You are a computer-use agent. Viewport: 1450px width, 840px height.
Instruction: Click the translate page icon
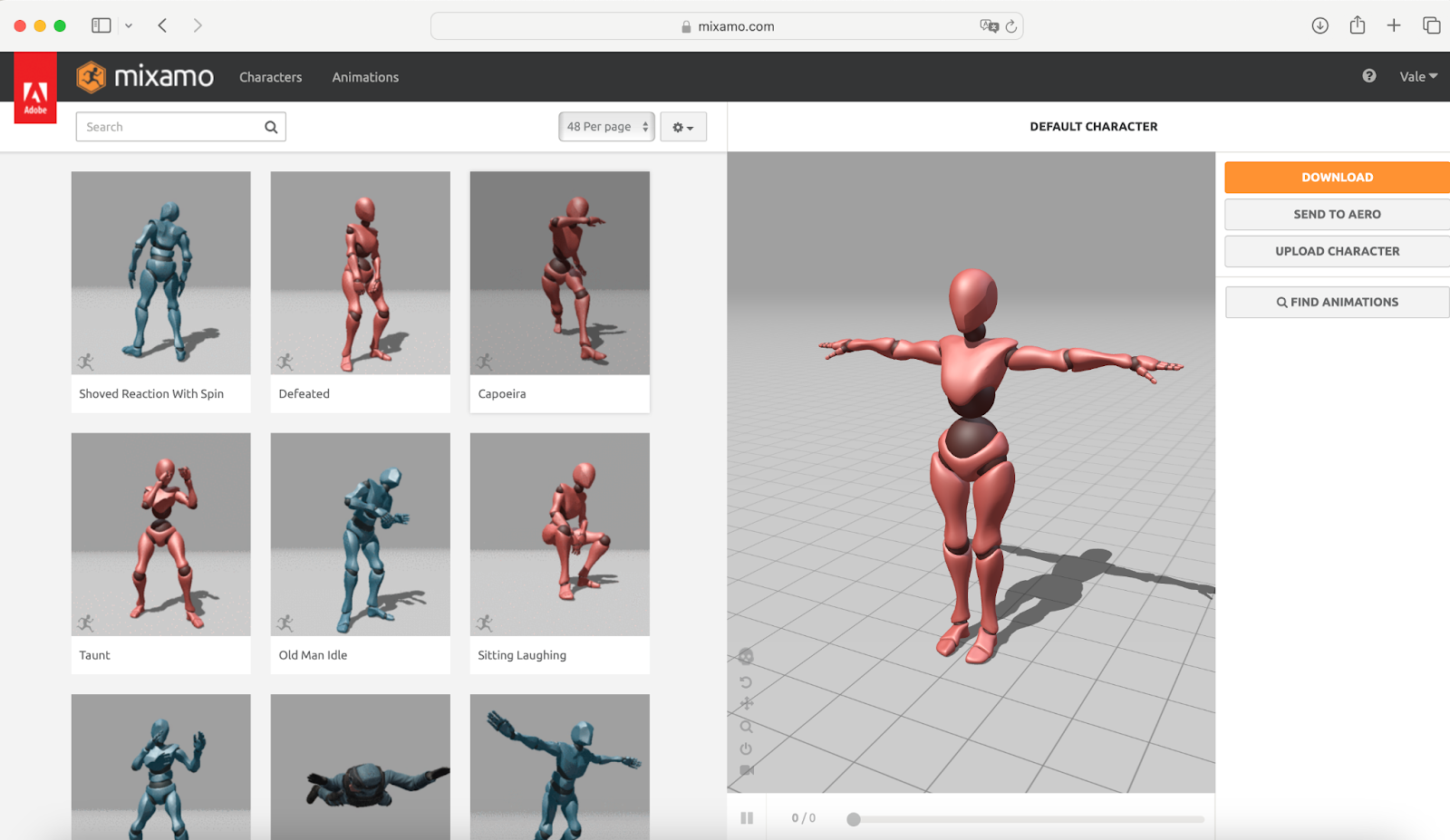point(989,26)
